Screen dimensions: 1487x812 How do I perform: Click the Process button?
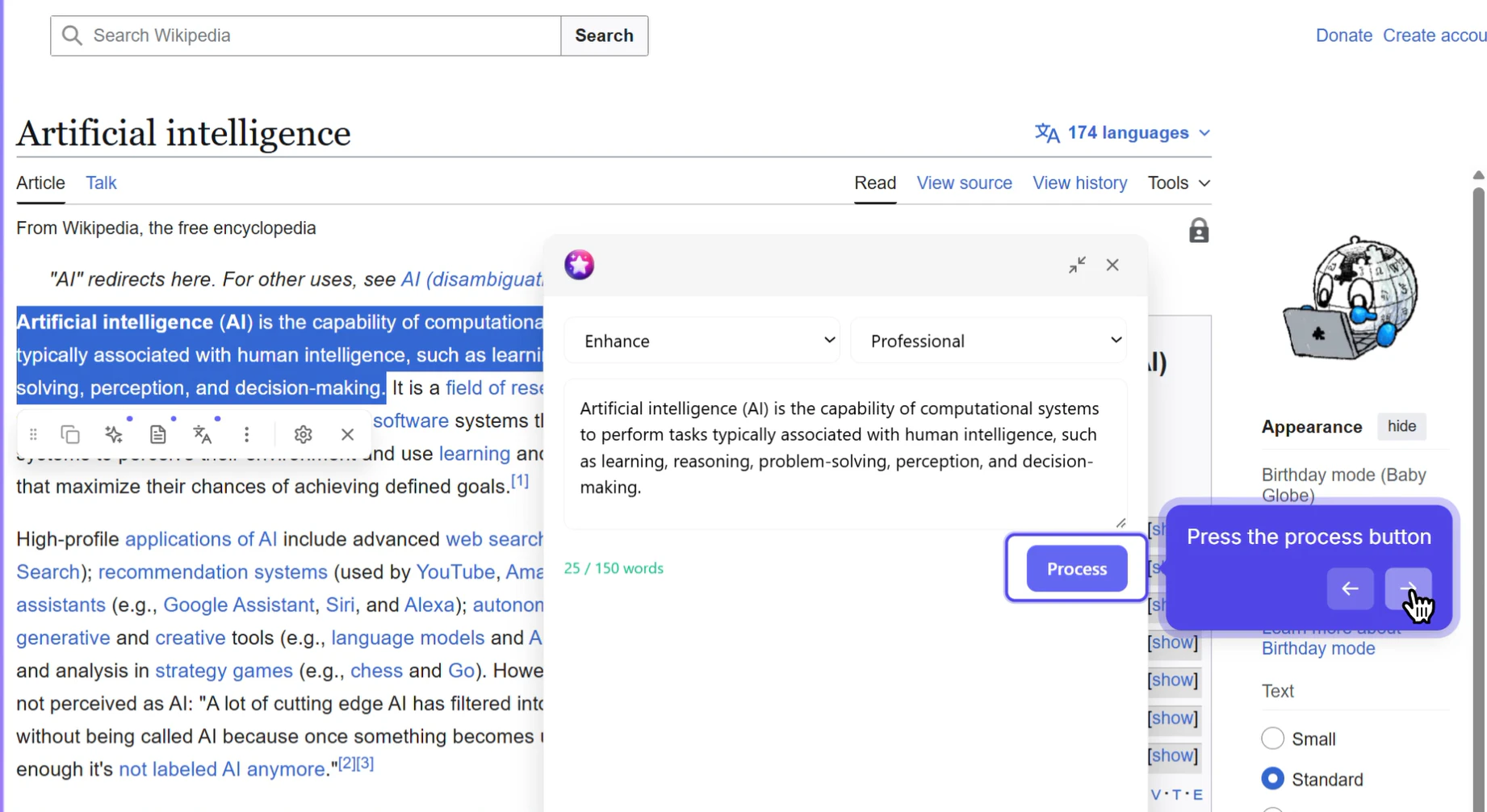1077,569
